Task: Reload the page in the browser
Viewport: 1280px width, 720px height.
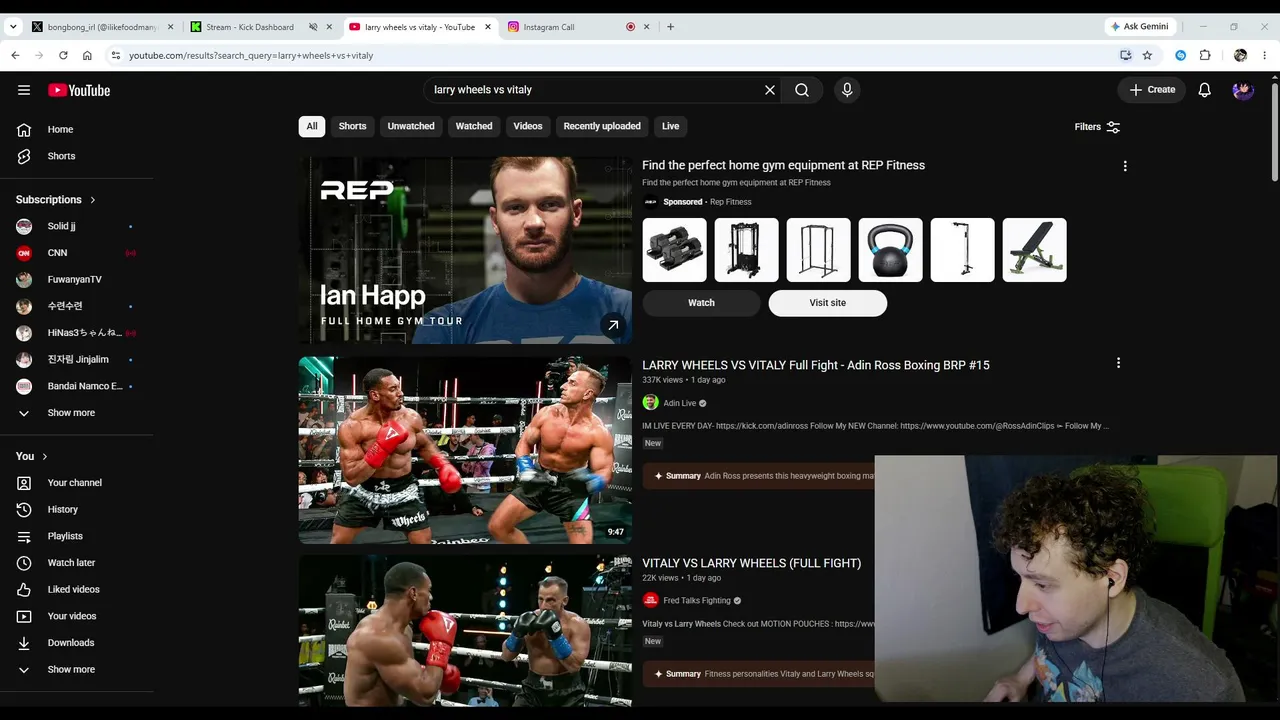Action: pos(63,55)
